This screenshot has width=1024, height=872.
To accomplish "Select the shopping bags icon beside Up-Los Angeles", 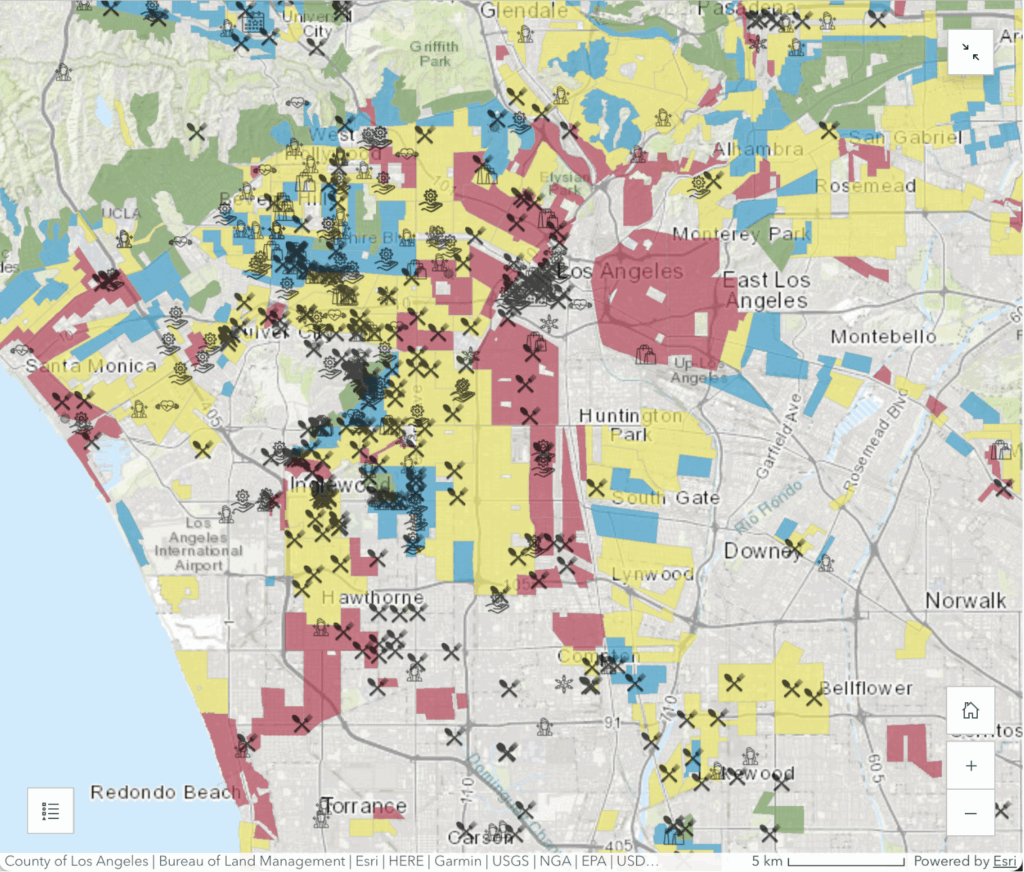I will 645,354.
